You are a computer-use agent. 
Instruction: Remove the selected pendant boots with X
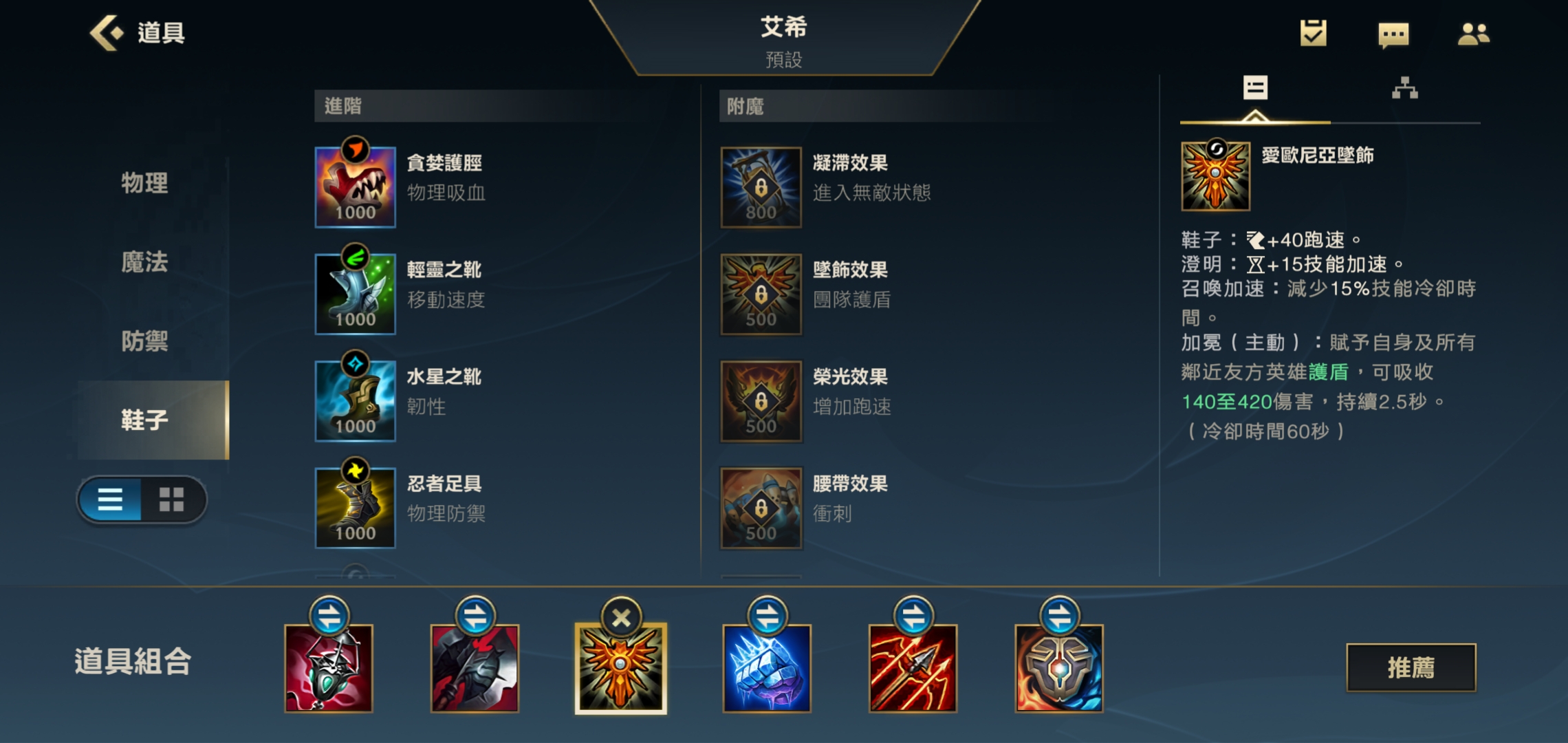621,618
